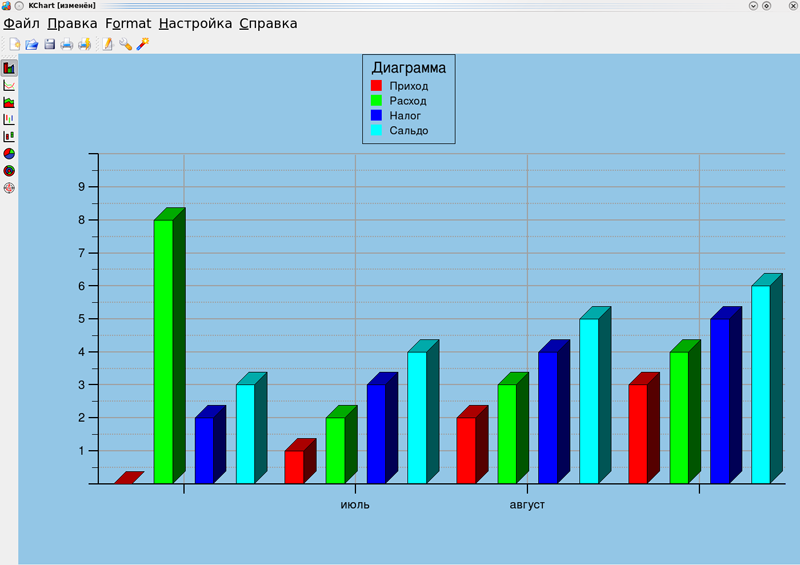This screenshot has height=565, width=800.
Task: Open chart configuration wrench icon
Action: click(x=125, y=44)
